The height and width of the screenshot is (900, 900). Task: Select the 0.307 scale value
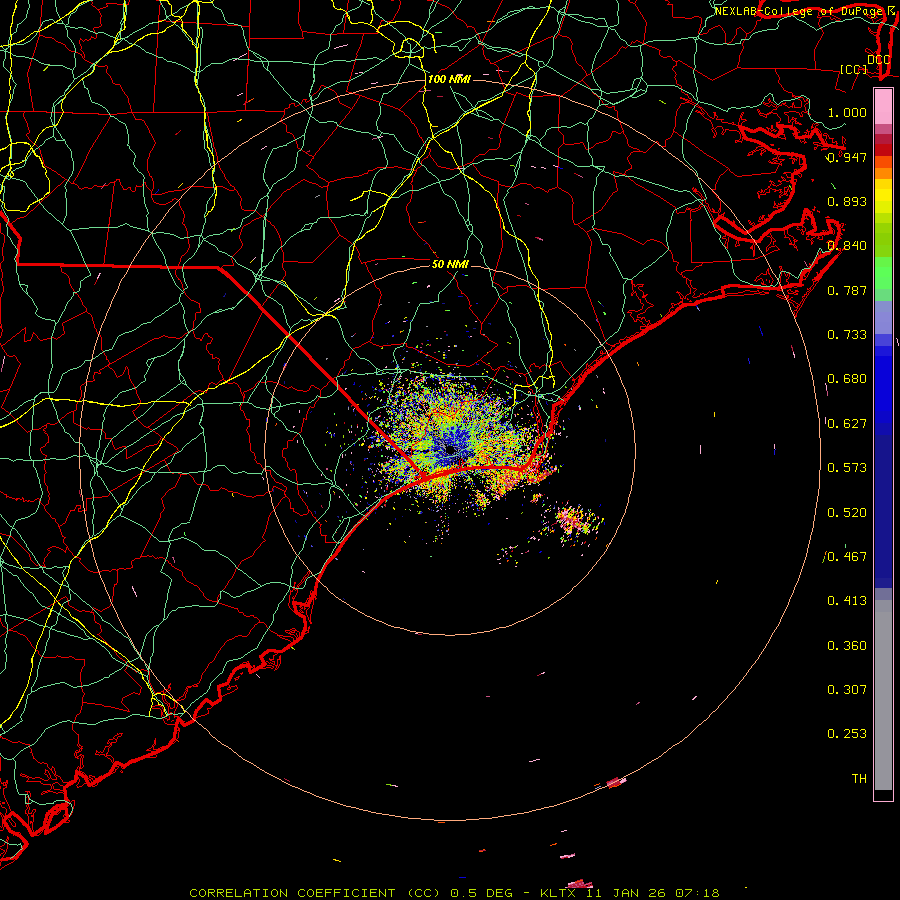(x=847, y=690)
